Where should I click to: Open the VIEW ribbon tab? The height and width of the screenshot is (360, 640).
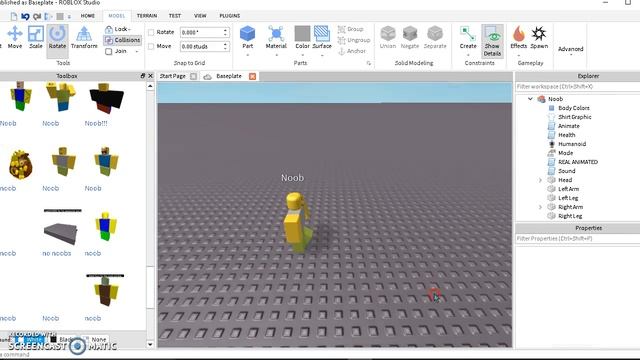coord(200,16)
